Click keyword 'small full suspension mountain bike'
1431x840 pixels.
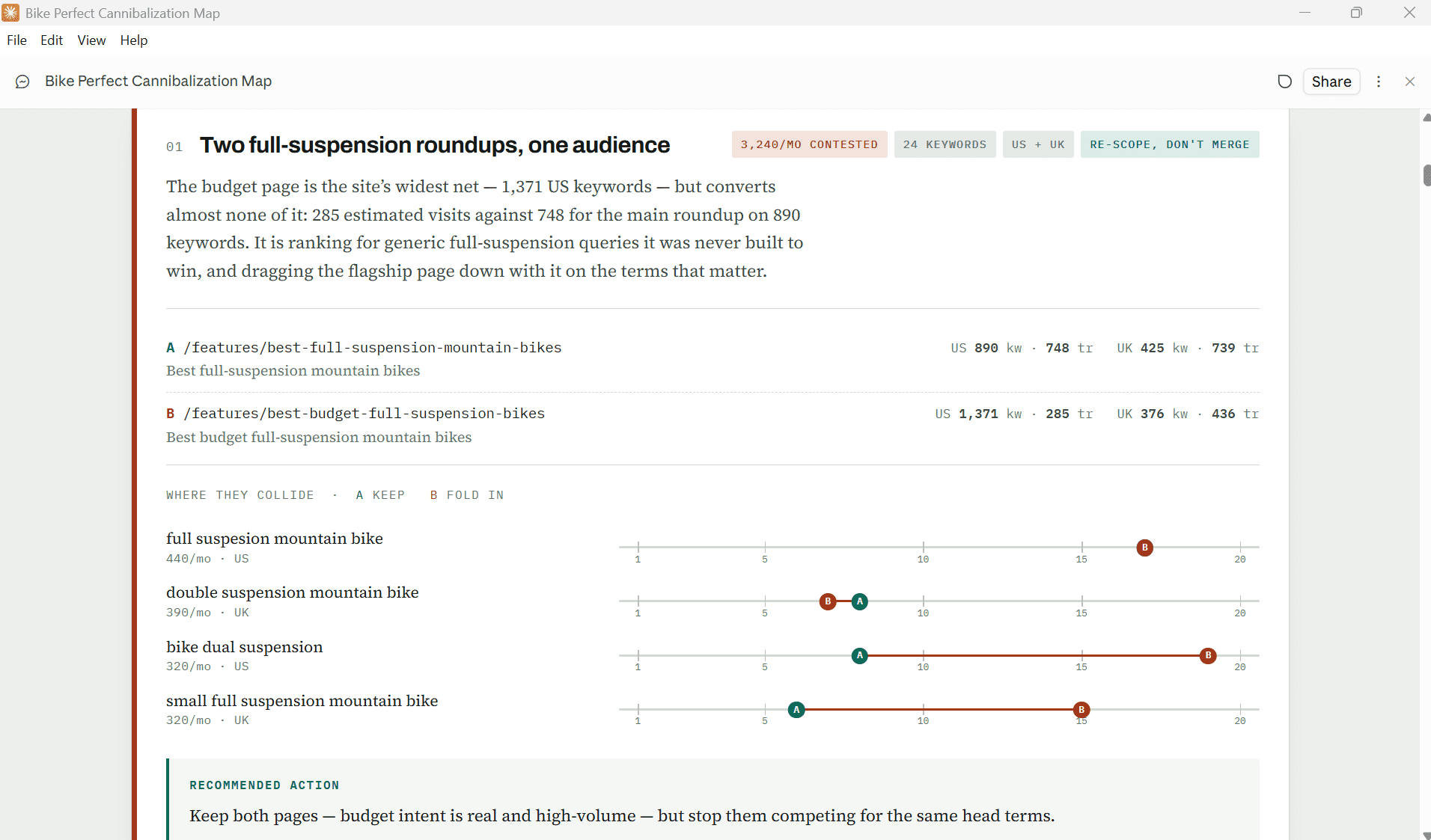click(302, 701)
